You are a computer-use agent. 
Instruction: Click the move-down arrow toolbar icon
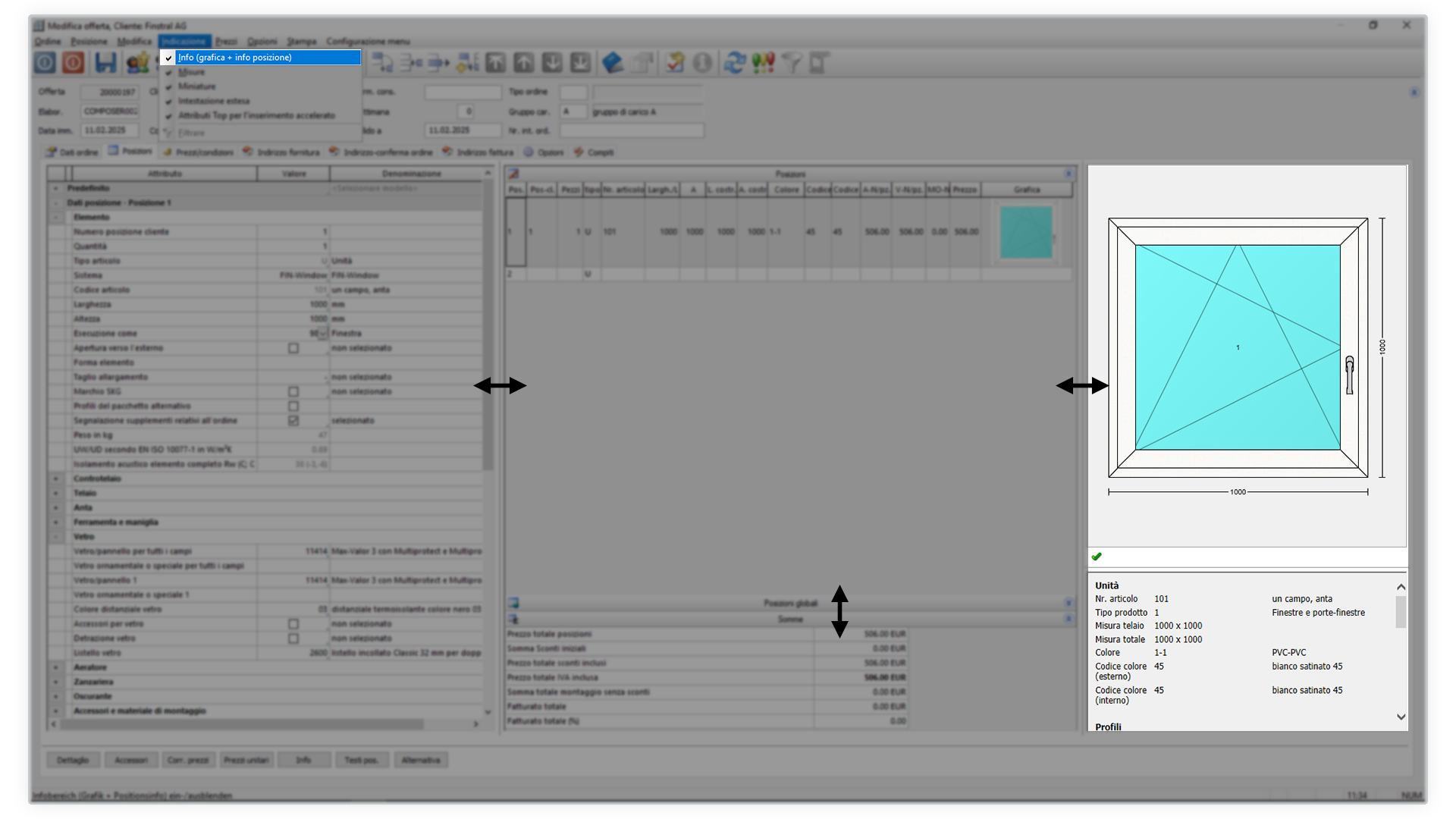[552, 63]
